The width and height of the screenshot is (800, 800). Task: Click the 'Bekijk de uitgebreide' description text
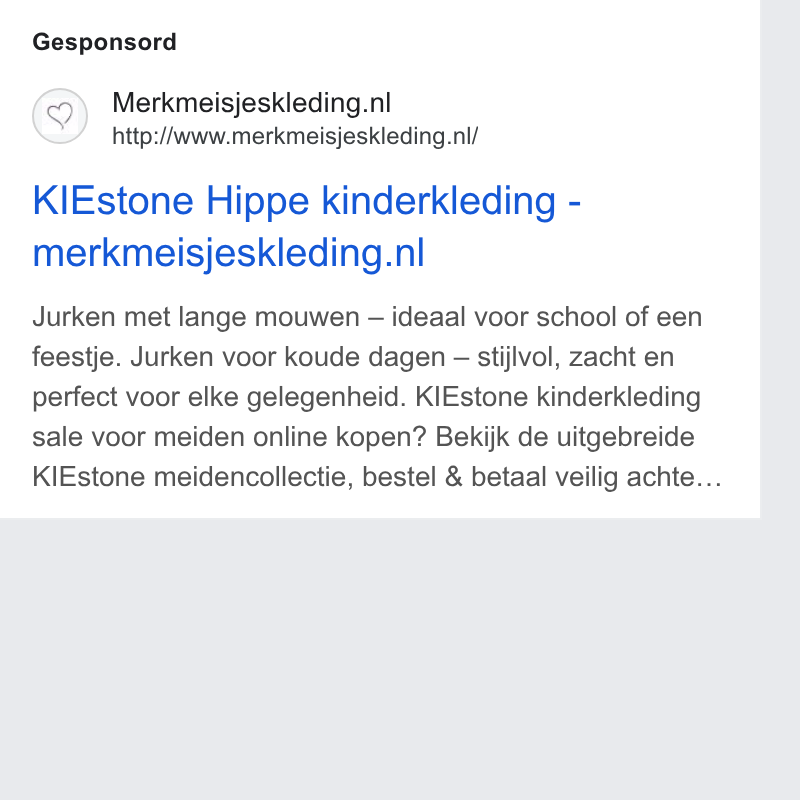(565, 437)
